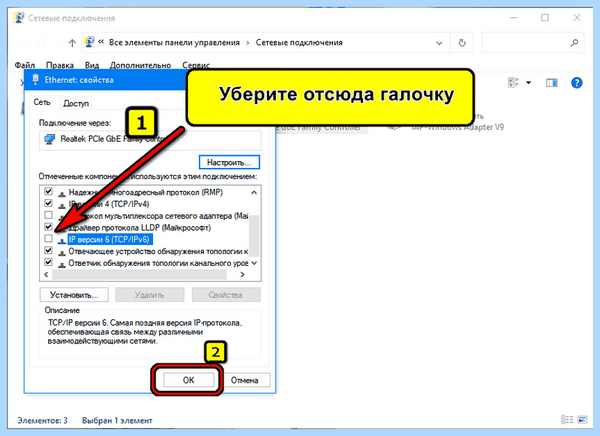Open the Правка menu

coord(60,65)
